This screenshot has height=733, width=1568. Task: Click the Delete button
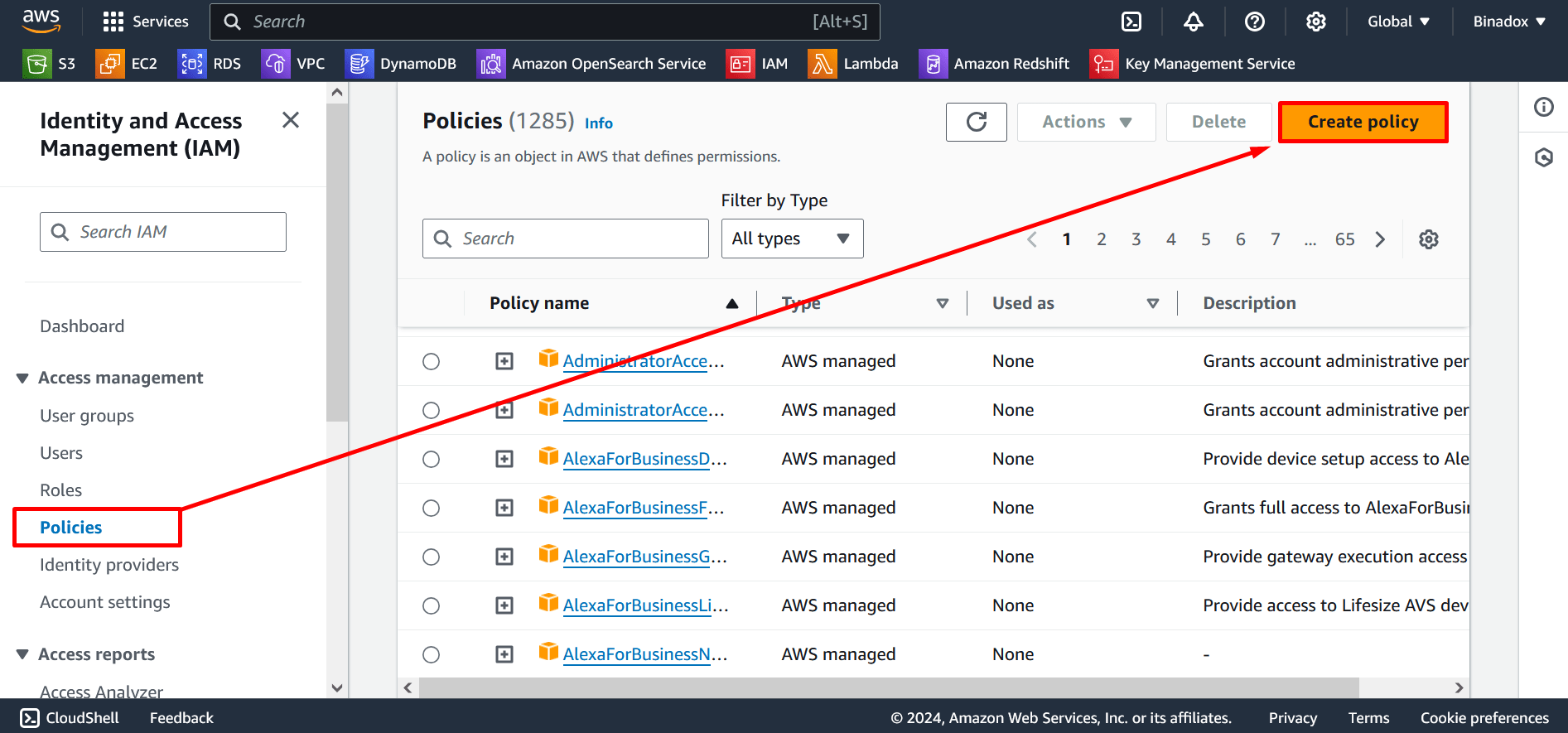point(1218,122)
